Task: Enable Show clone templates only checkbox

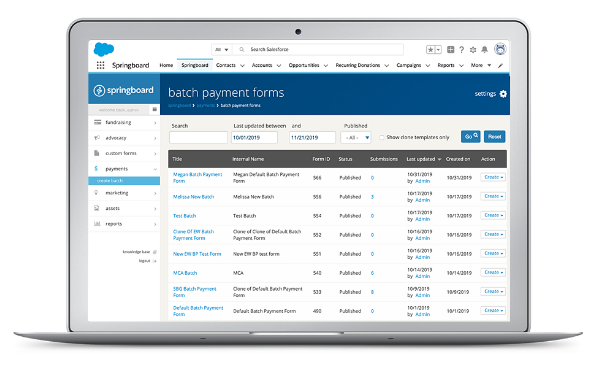Action: click(382, 138)
